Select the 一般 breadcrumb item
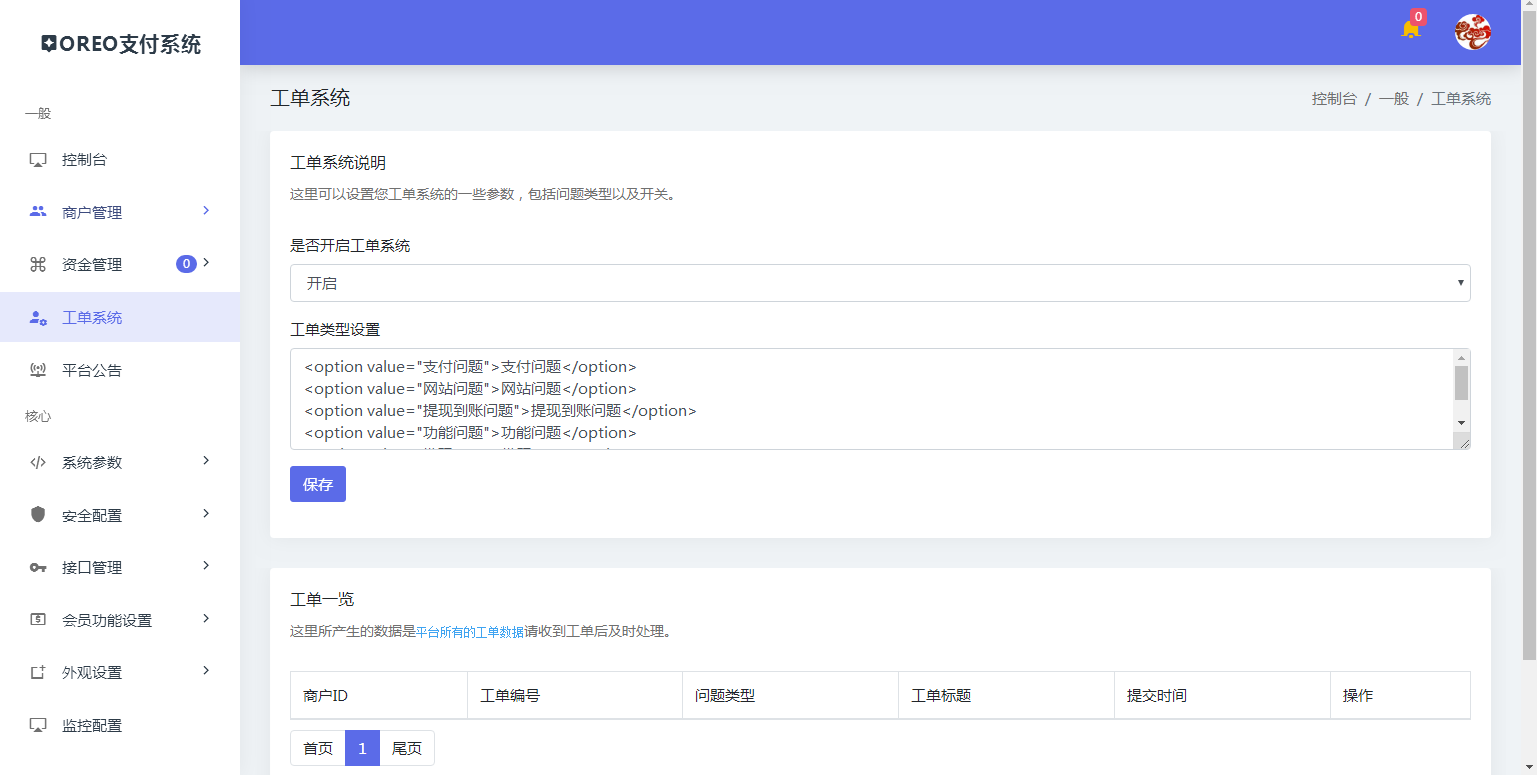 (1394, 98)
